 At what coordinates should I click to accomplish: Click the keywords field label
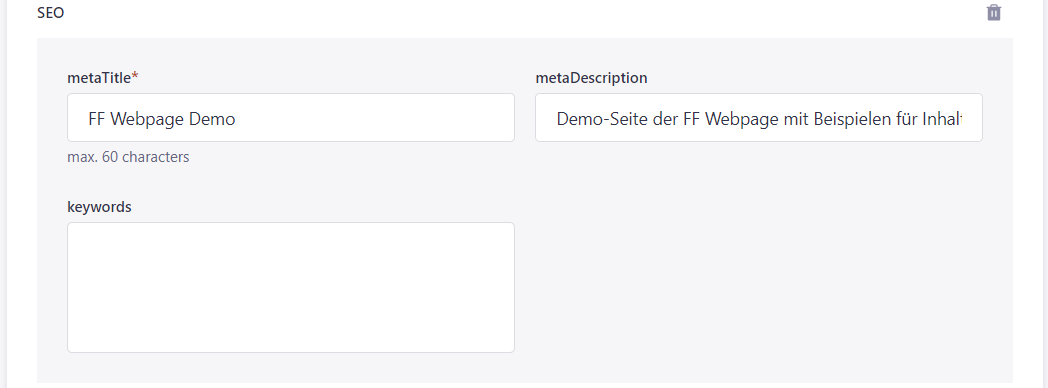(x=100, y=207)
